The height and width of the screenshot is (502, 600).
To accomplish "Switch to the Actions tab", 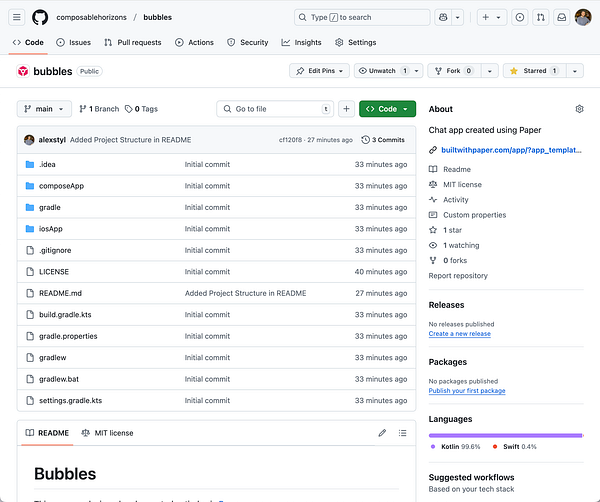I will (x=194, y=42).
